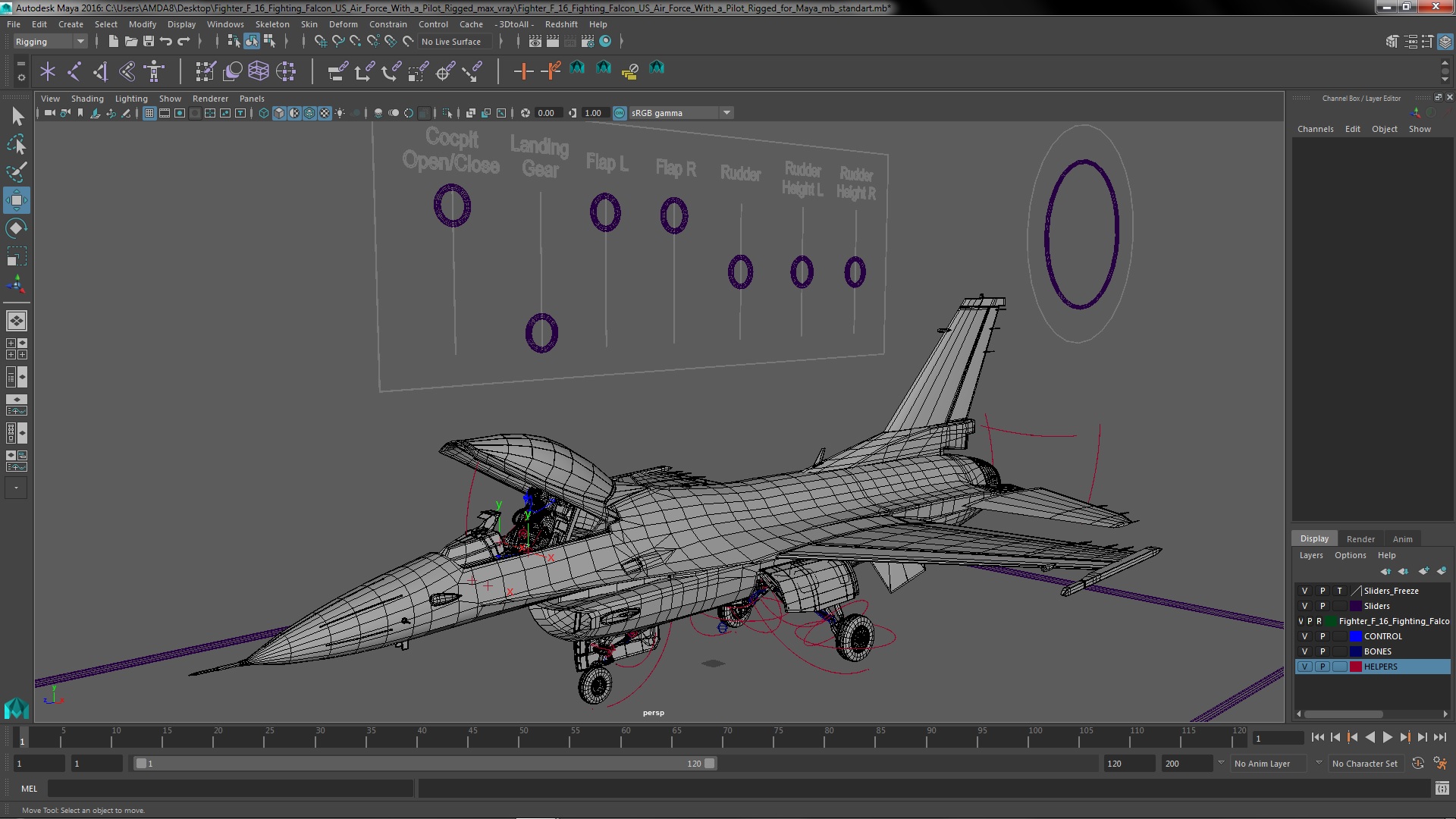Click the Create Joint shelf icon
This screenshot has height=819, width=1456.
click(x=74, y=71)
